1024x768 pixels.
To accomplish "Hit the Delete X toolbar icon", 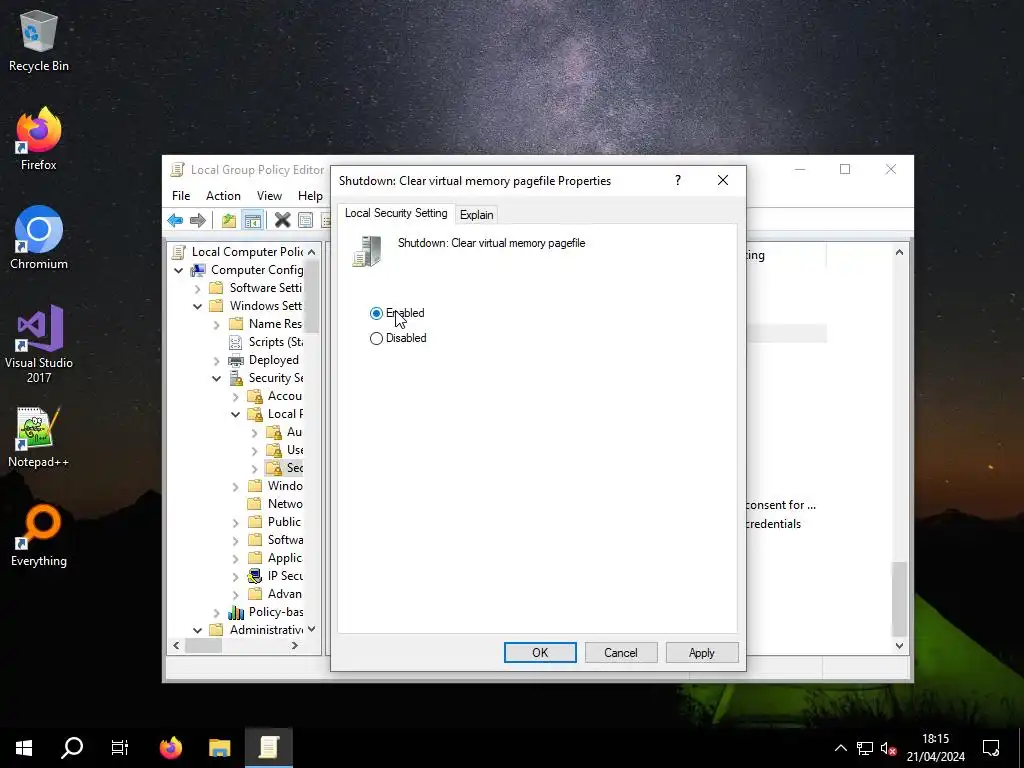I will coord(282,220).
